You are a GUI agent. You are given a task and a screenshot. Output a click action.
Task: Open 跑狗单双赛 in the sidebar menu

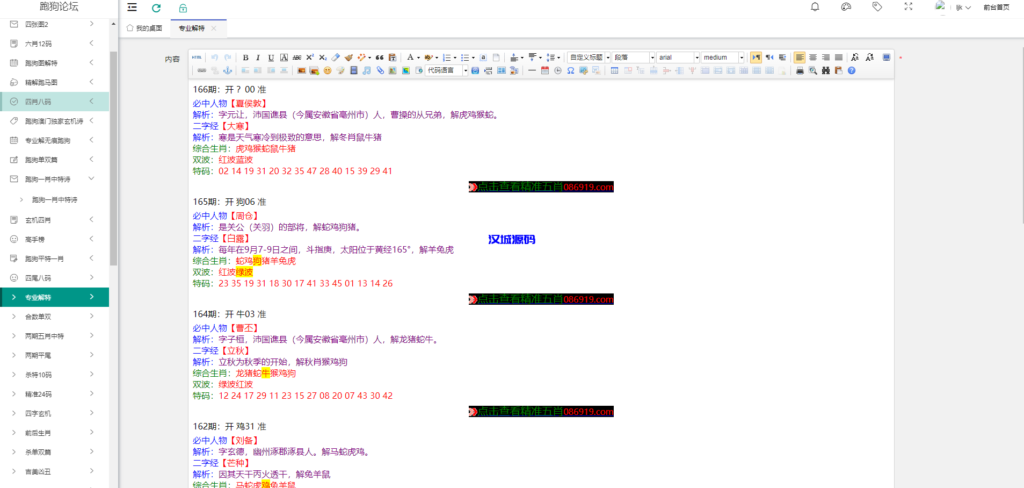pos(48,159)
